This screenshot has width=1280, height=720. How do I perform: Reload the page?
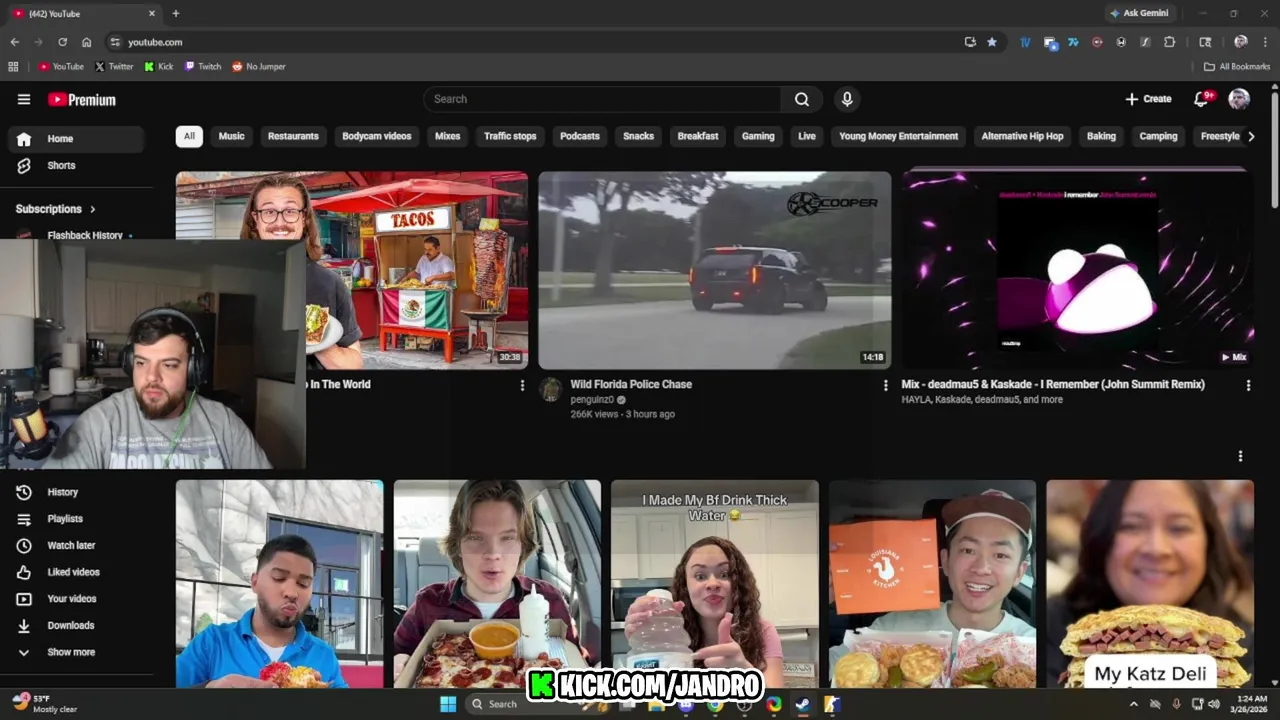pyautogui.click(x=62, y=42)
